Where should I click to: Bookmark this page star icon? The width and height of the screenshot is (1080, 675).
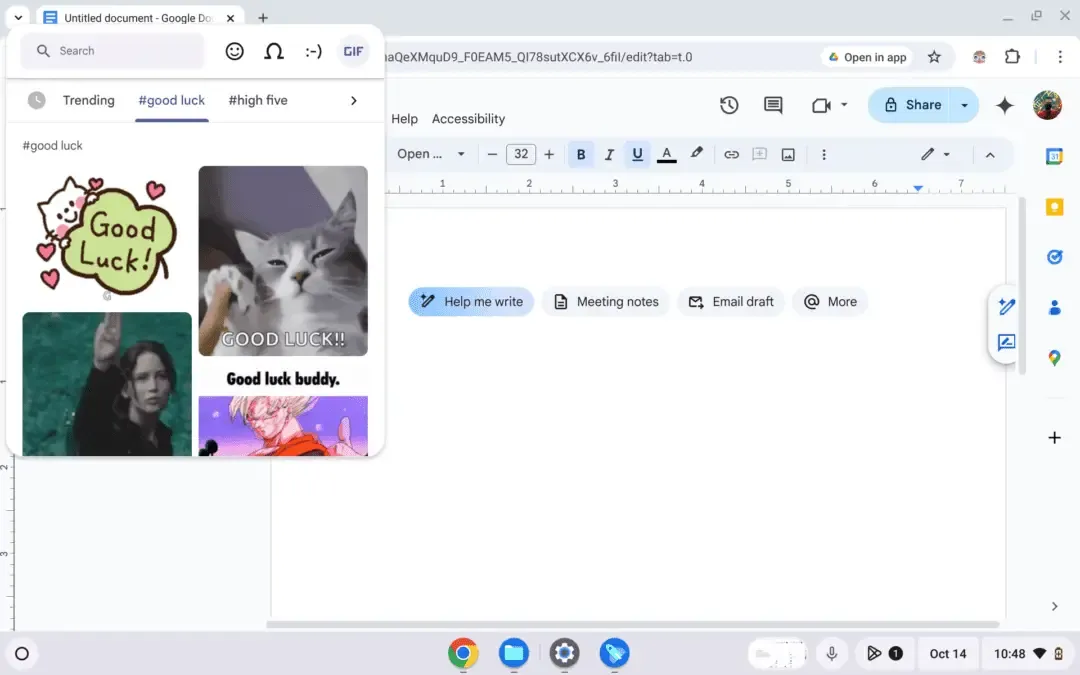934,57
